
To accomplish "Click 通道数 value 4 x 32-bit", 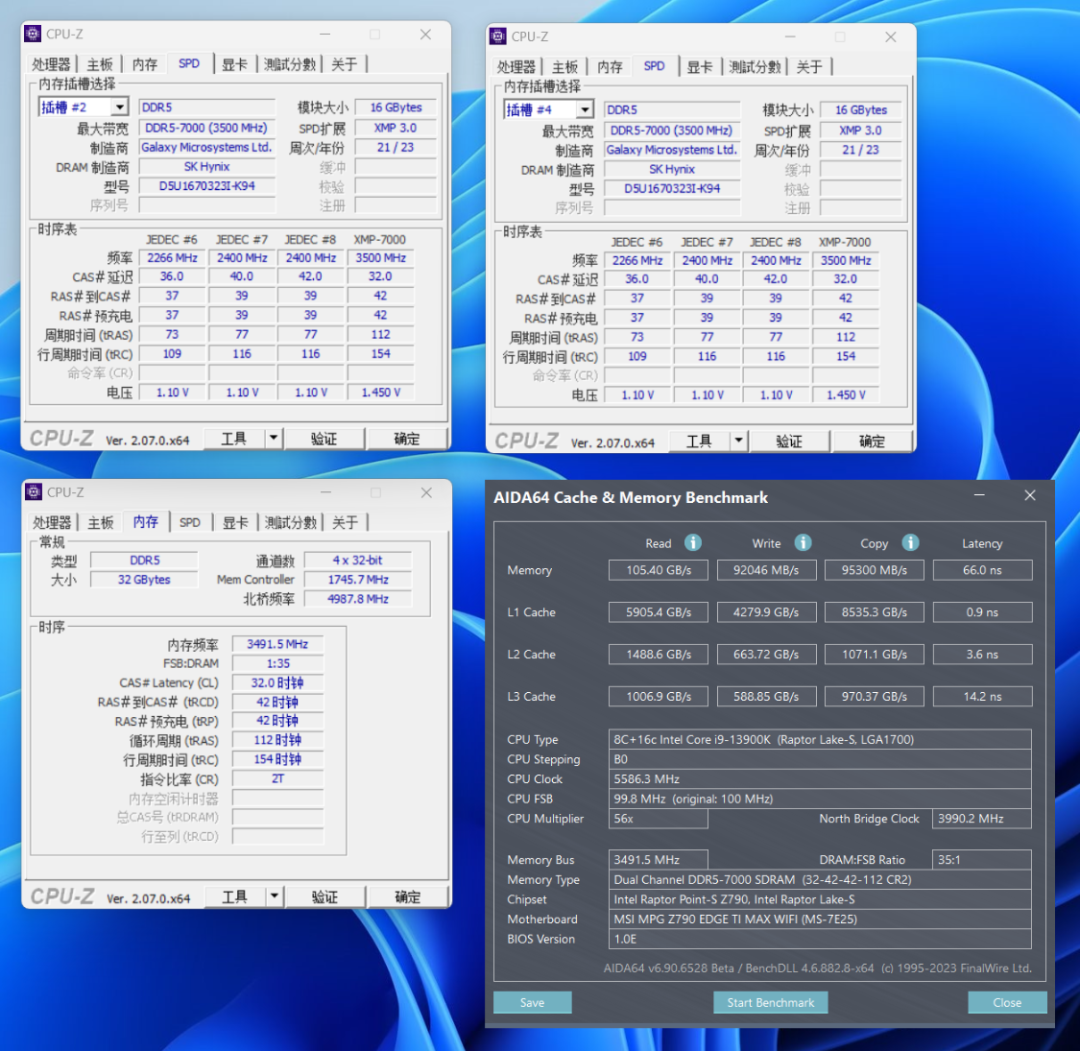I will click(x=358, y=560).
